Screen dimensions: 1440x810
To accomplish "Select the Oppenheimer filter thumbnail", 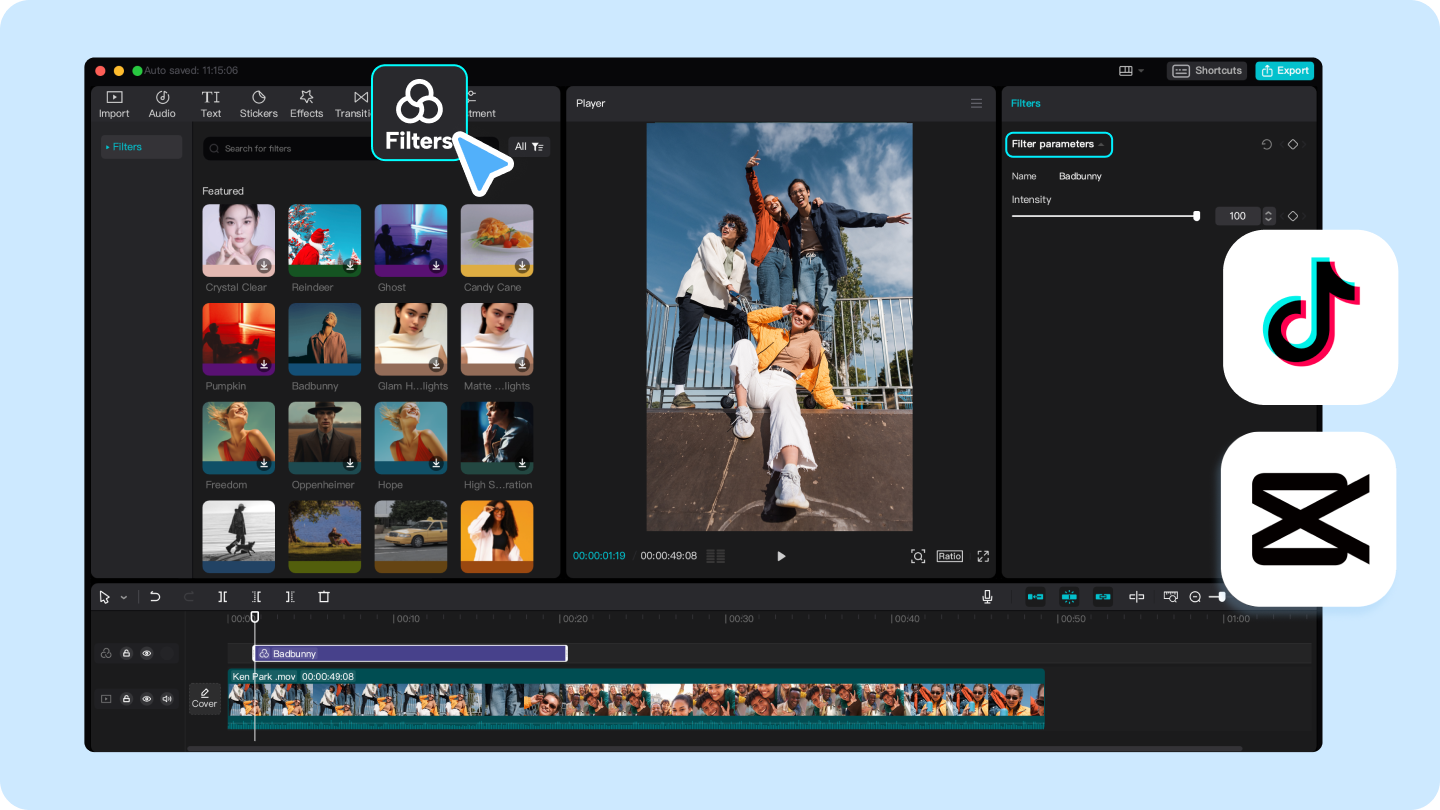I will pos(324,438).
